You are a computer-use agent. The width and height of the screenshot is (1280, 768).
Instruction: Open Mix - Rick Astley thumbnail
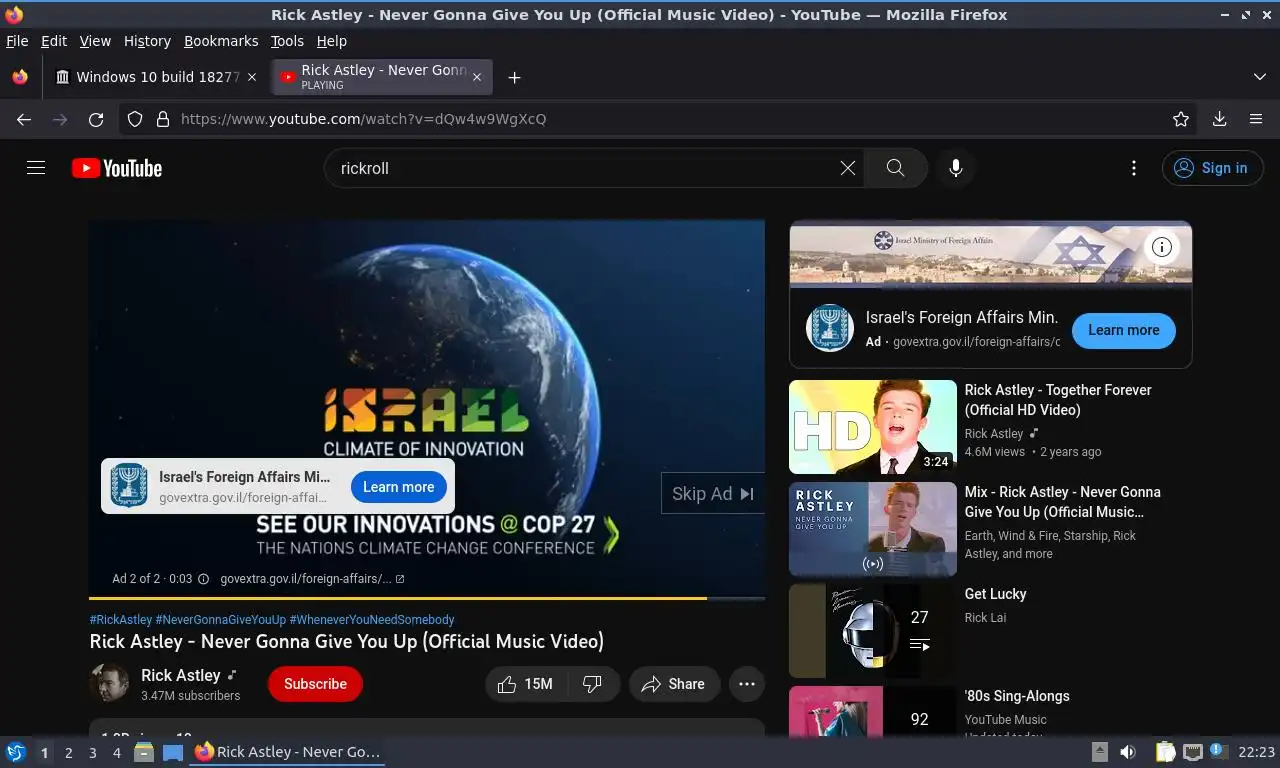[873, 529]
